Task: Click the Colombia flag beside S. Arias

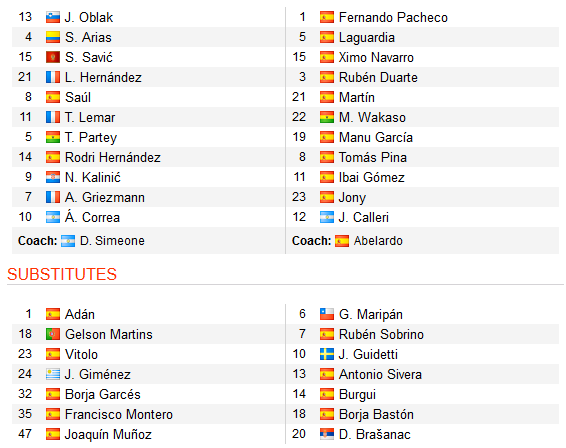Action: [x=53, y=37]
